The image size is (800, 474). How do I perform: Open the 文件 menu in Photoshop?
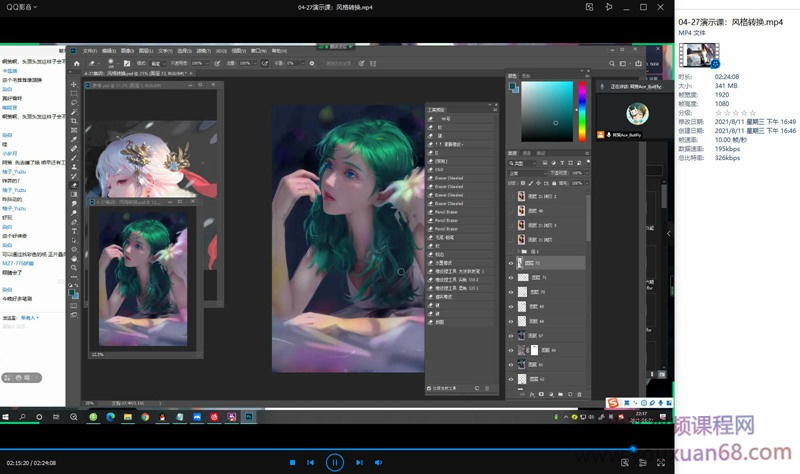[89, 49]
